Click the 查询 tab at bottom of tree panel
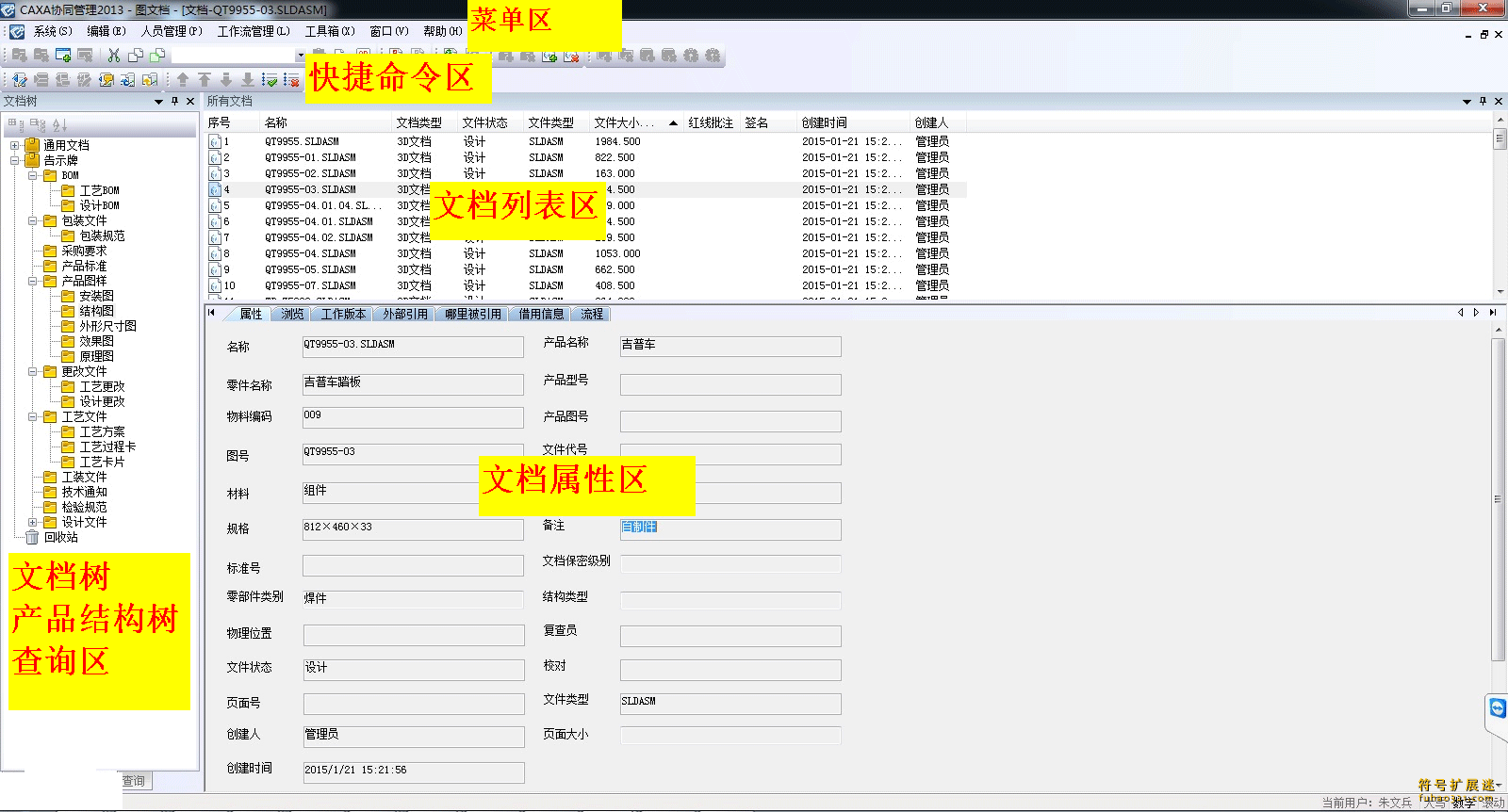This screenshot has width=1508, height=812. (x=134, y=781)
